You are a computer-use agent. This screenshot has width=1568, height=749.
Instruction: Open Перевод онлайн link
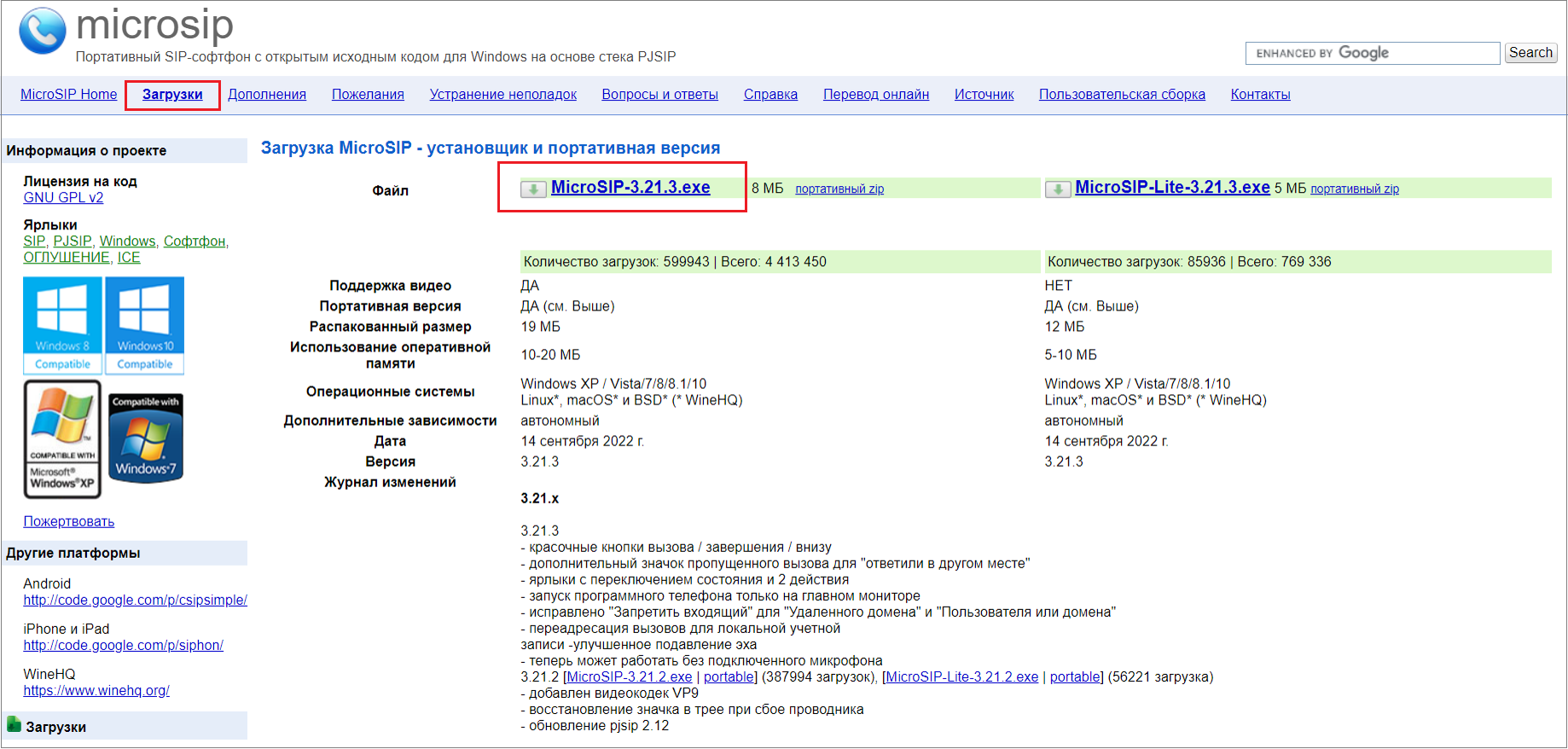point(876,95)
